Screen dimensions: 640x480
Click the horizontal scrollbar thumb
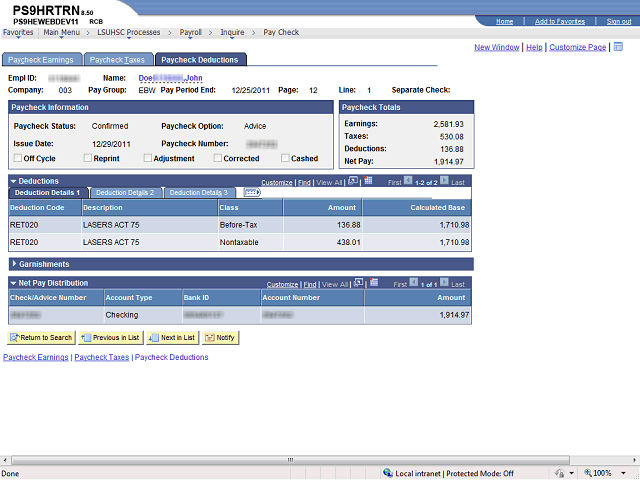[290, 460]
